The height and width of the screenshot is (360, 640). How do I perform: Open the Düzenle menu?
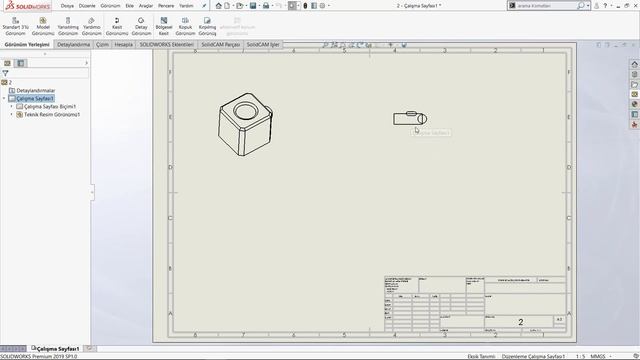coord(87,6)
